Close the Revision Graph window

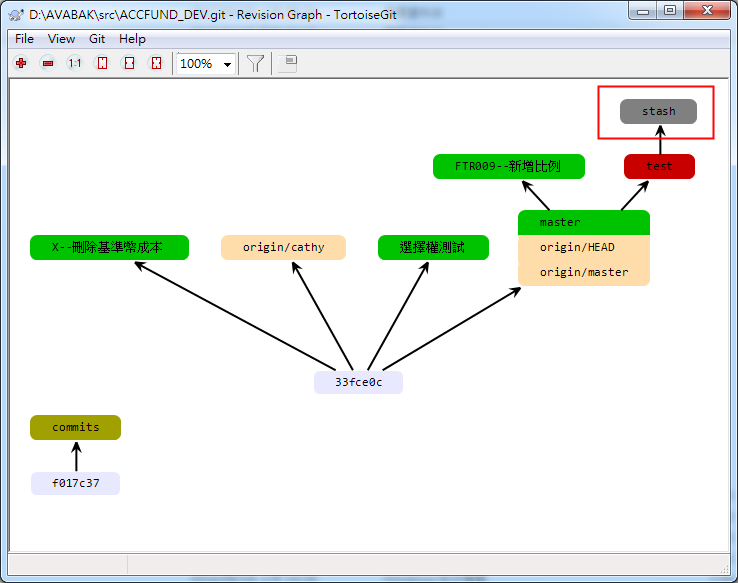click(x=707, y=11)
